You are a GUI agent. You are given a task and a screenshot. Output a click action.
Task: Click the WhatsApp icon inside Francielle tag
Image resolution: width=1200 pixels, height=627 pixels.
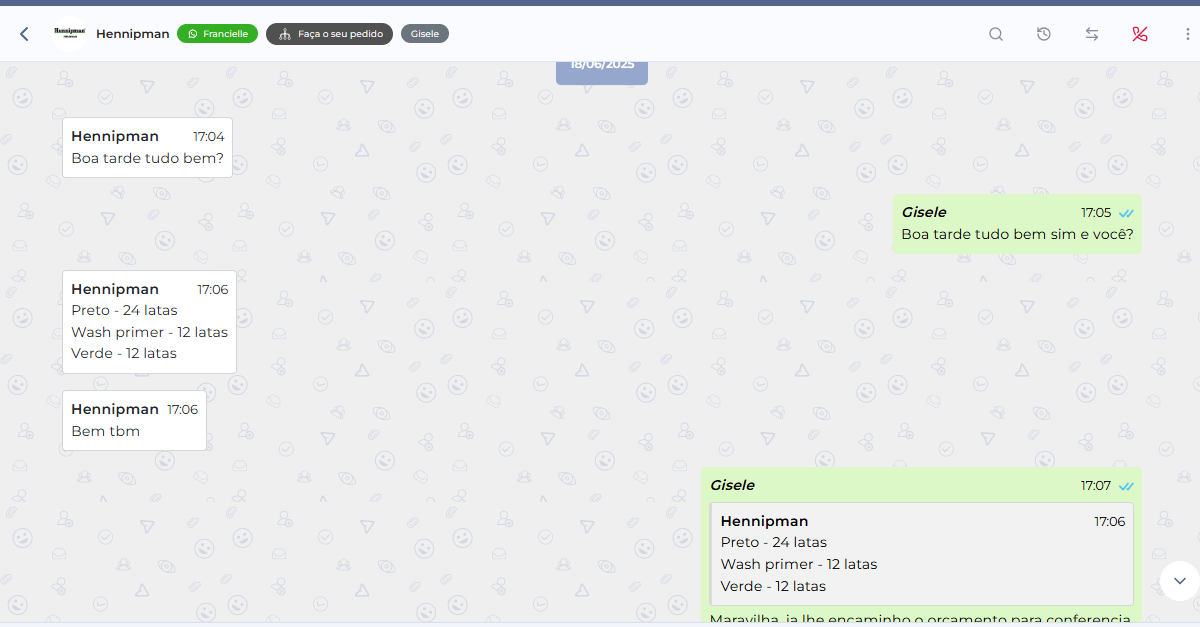193,34
